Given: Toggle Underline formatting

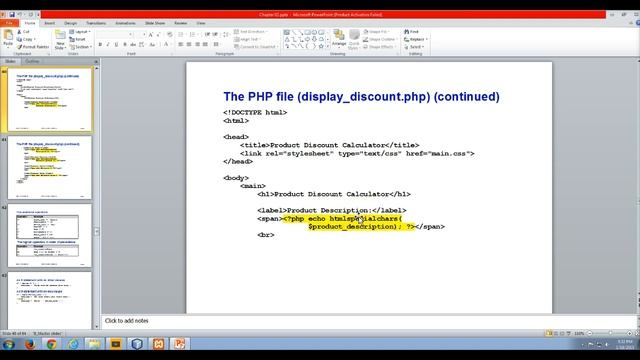Looking at the screenshot, I should click(x=116, y=44).
